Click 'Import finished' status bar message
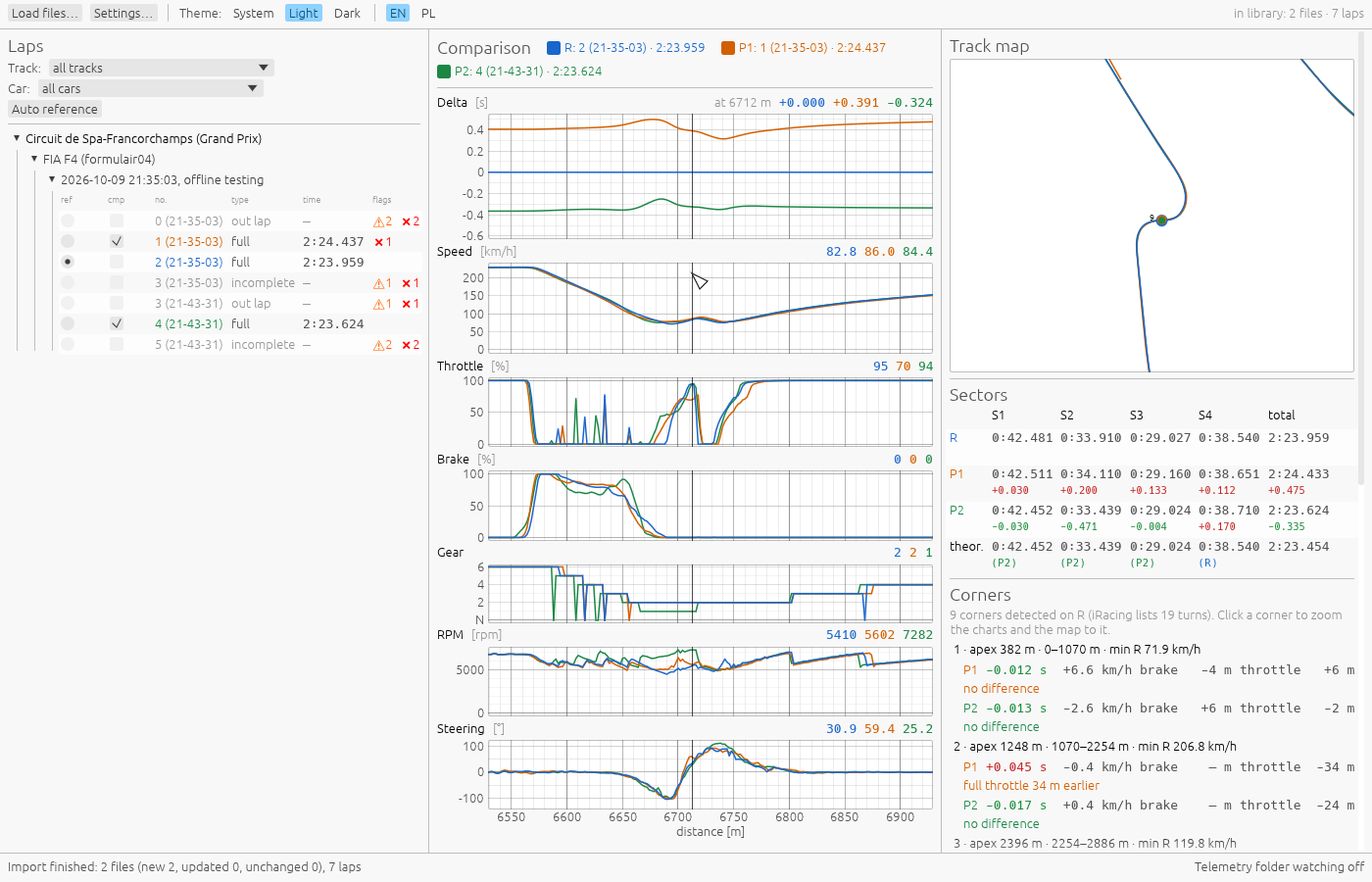 184,866
